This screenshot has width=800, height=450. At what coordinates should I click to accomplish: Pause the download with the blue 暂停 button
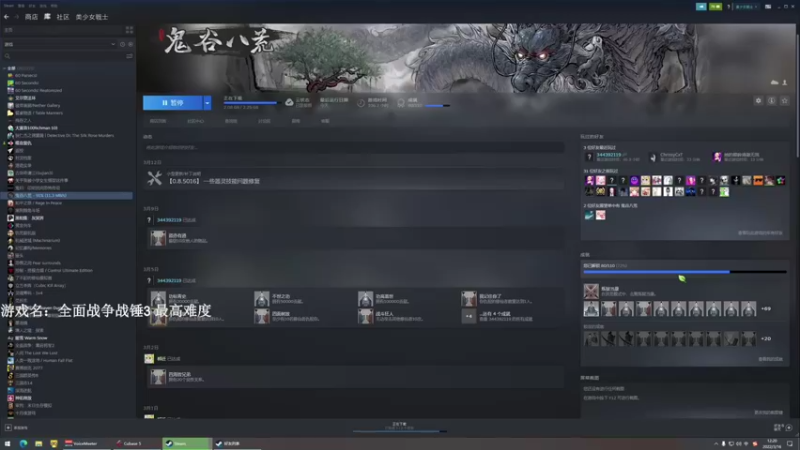click(172, 103)
